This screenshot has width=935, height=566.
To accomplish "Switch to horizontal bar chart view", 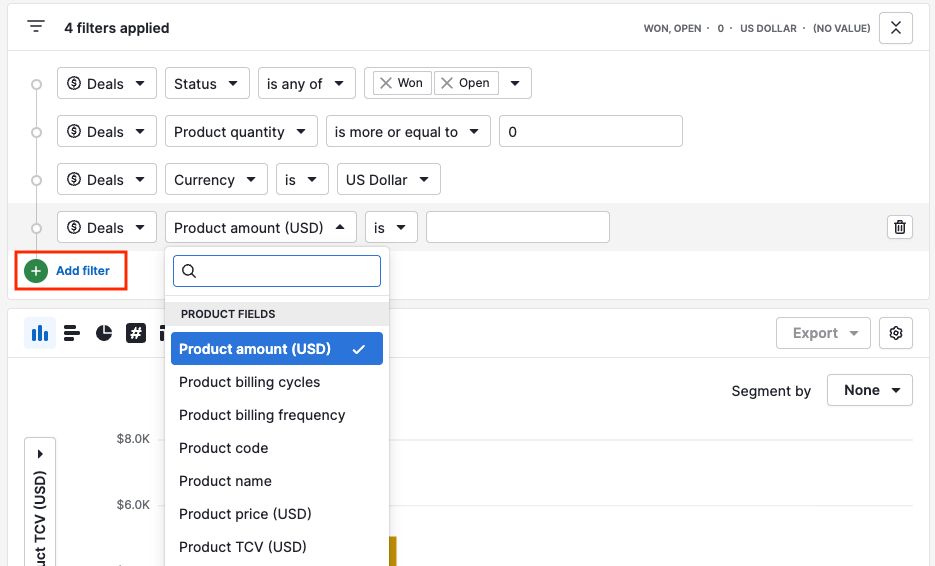I will pos(72,333).
